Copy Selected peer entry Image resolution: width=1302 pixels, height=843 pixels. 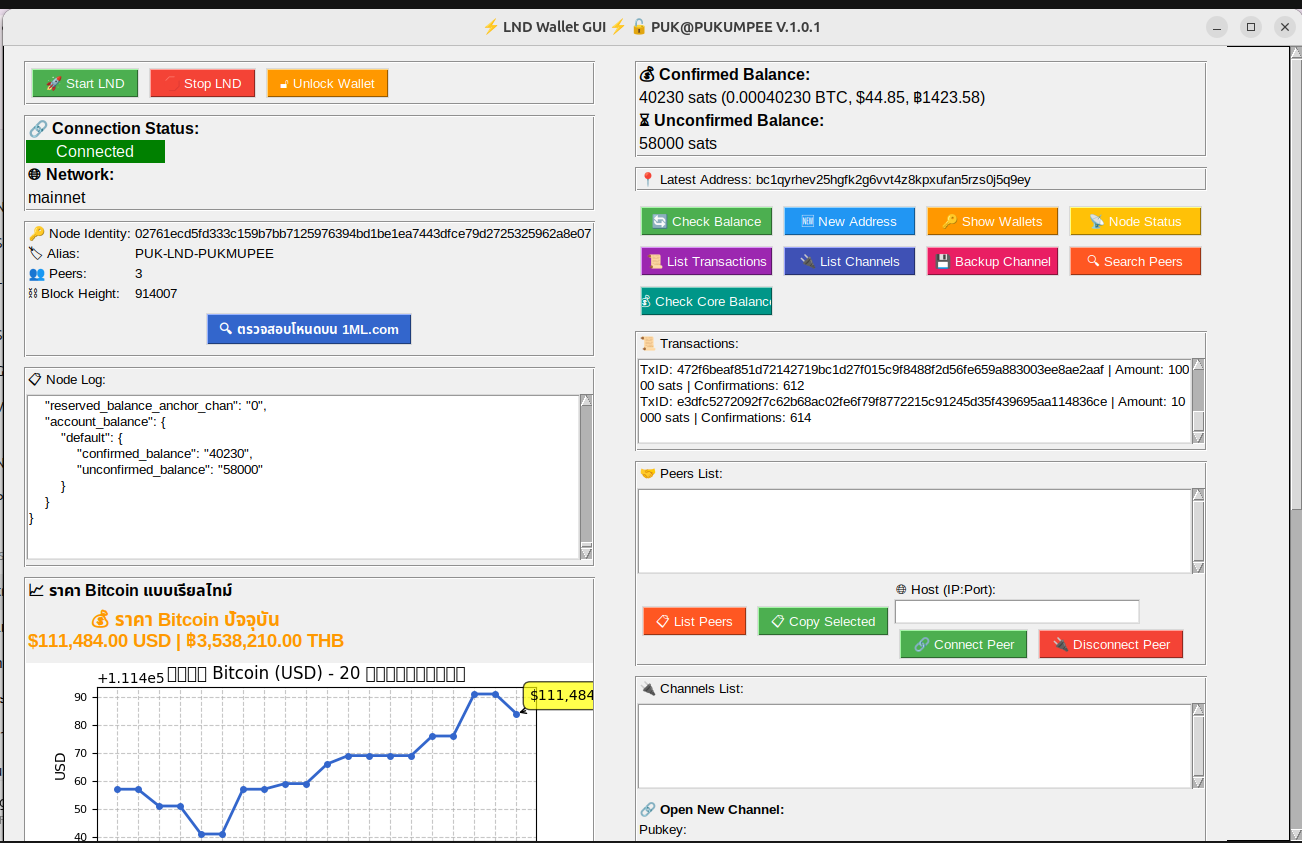point(823,621)
